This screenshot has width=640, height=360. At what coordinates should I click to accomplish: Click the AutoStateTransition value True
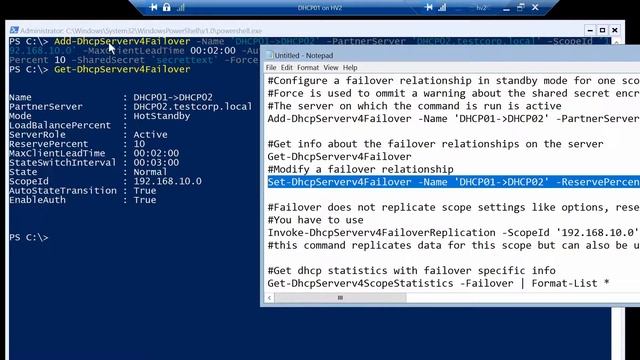pyautogui.click(x=145, y=191)
